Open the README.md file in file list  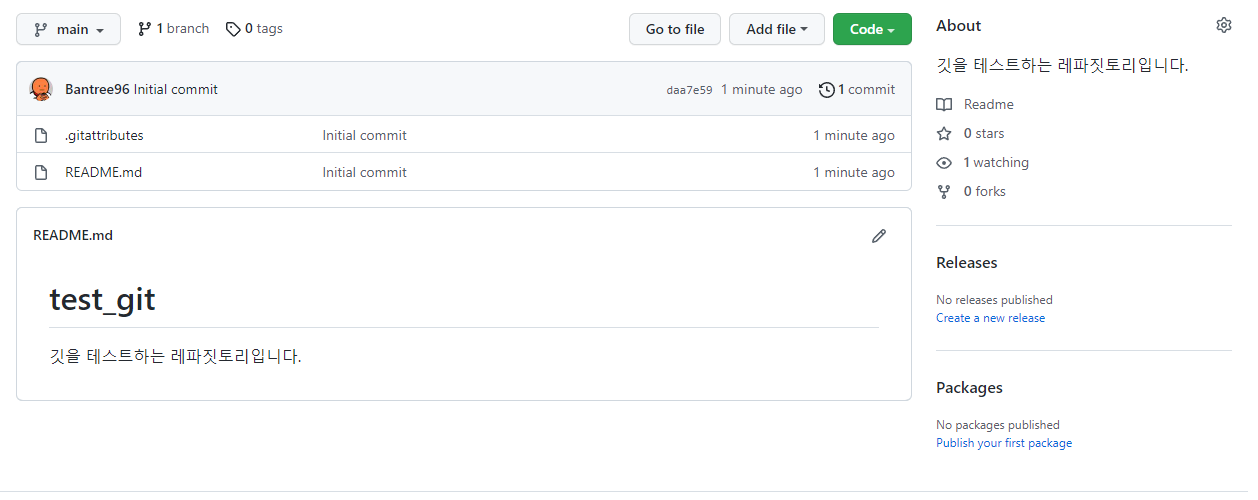tap(103, 172)
